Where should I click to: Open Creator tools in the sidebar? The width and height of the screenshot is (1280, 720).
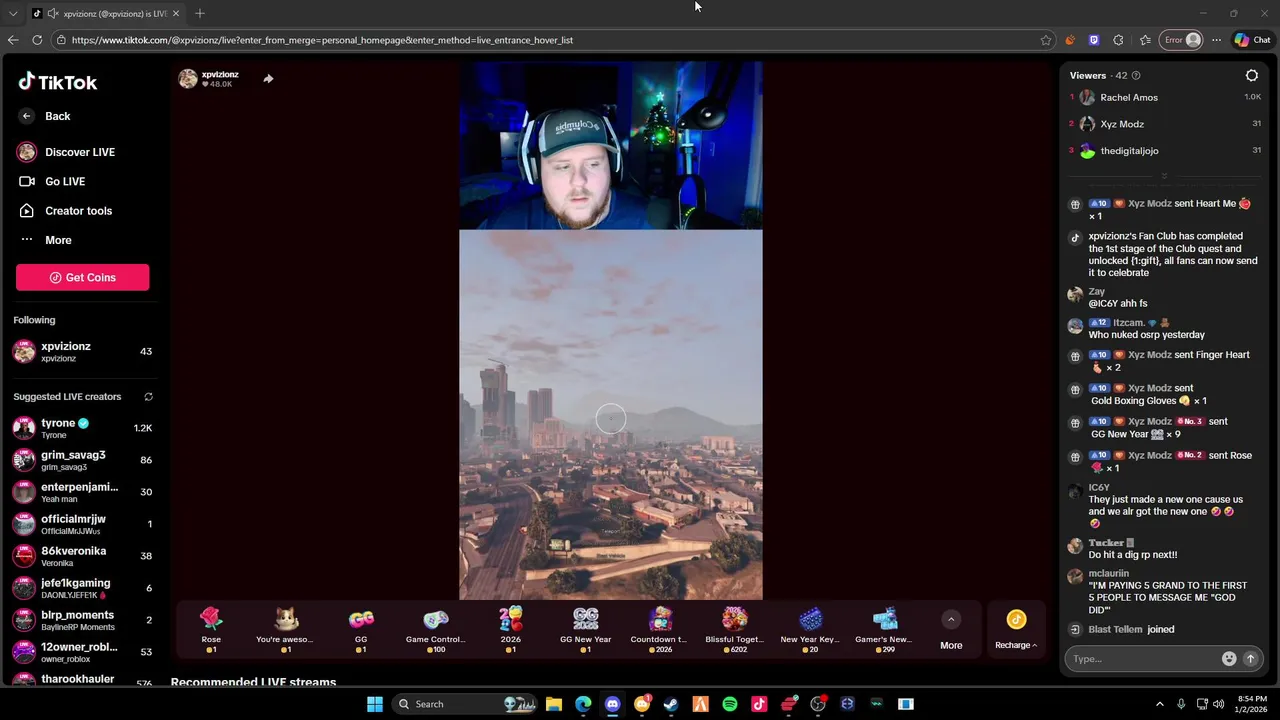65,211
